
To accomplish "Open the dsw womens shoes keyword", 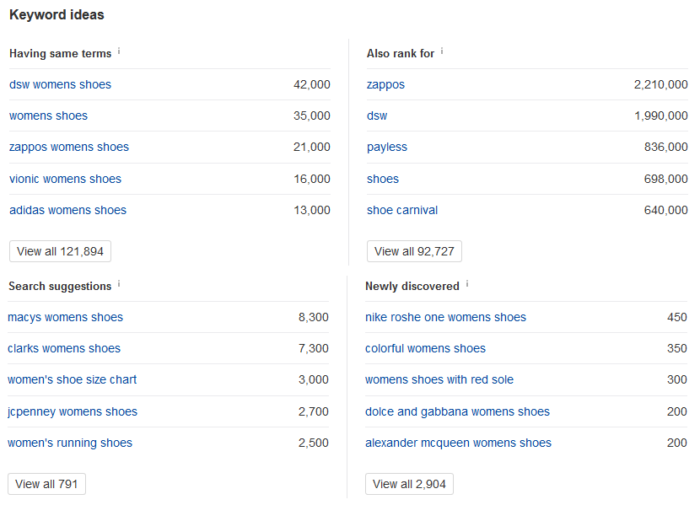I will pyautogui.click(x=60, y=84).
